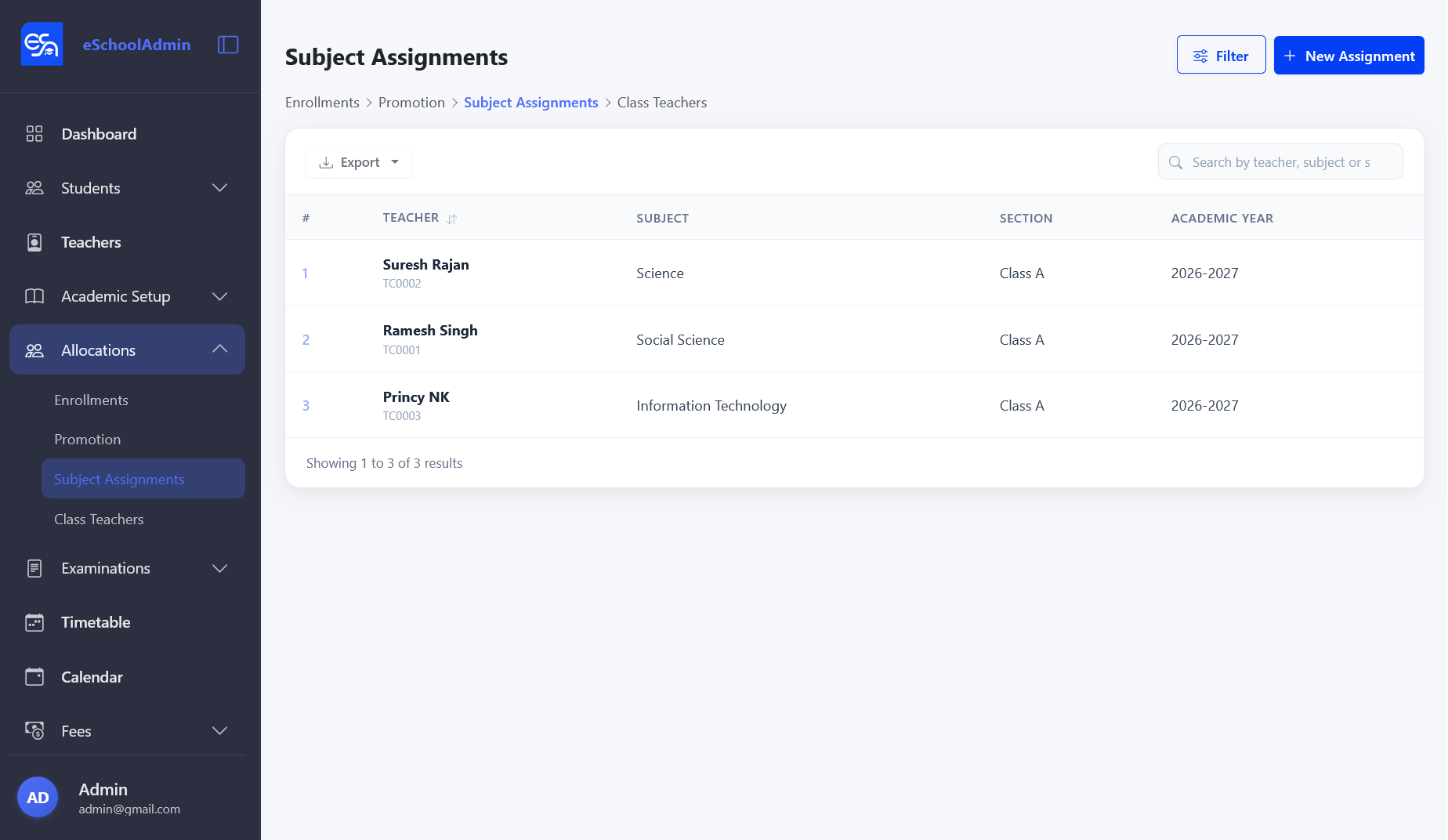Screen dimensions: 1448x840
Task: Click teacher code TC0003
Action: coord(401,416)
